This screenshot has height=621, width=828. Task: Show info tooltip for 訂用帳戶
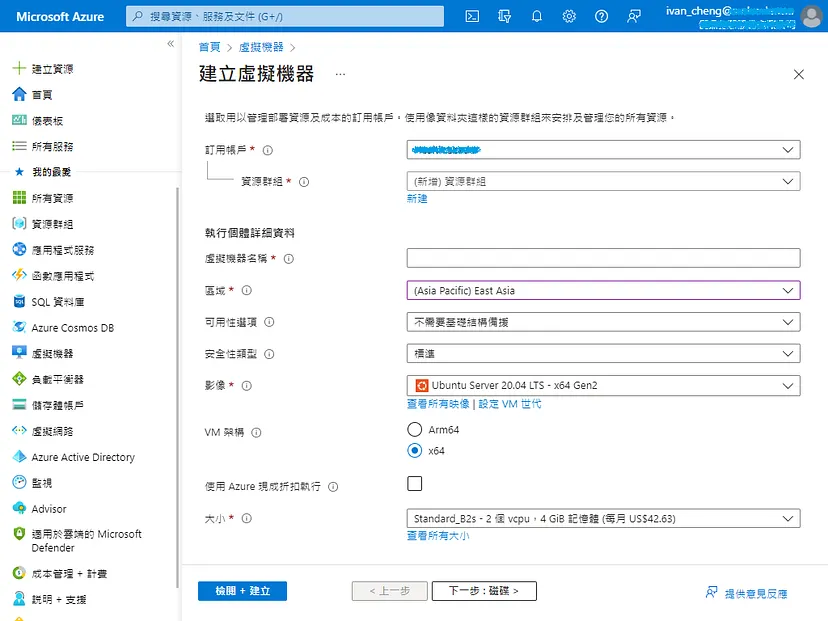point(268,150)
